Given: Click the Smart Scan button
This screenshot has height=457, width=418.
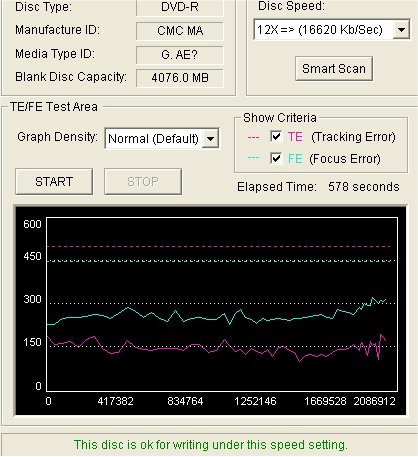Looking at the screenshot, I should (x=334, y=69).
